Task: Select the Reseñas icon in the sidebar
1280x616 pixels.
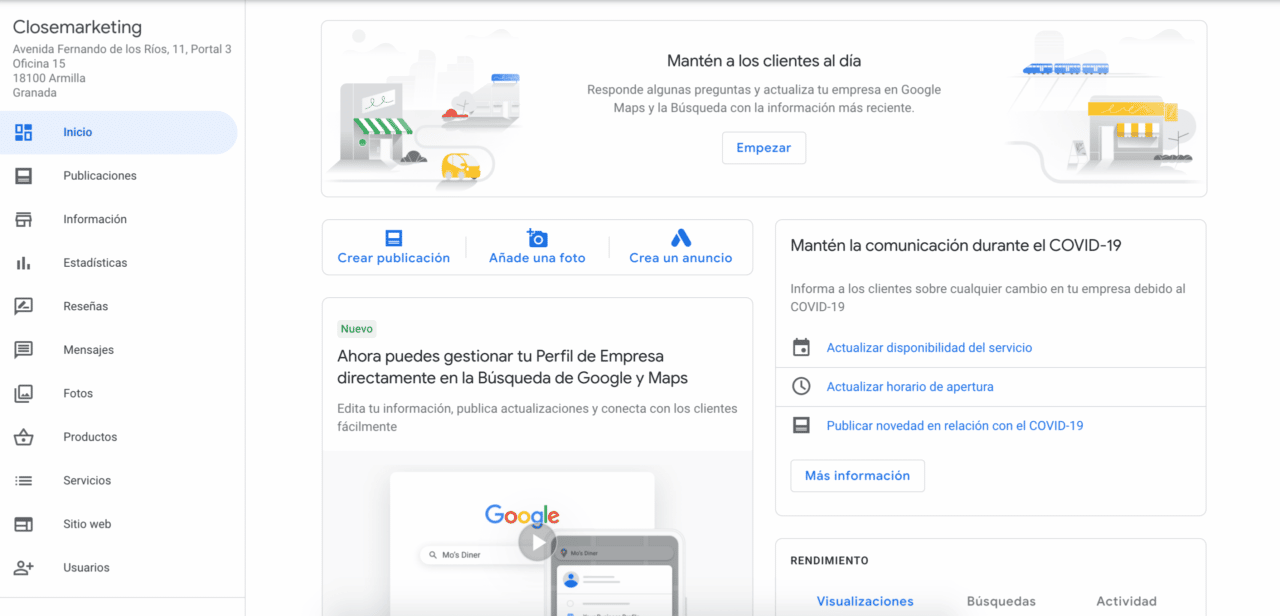Action: [x=24, y=306]
